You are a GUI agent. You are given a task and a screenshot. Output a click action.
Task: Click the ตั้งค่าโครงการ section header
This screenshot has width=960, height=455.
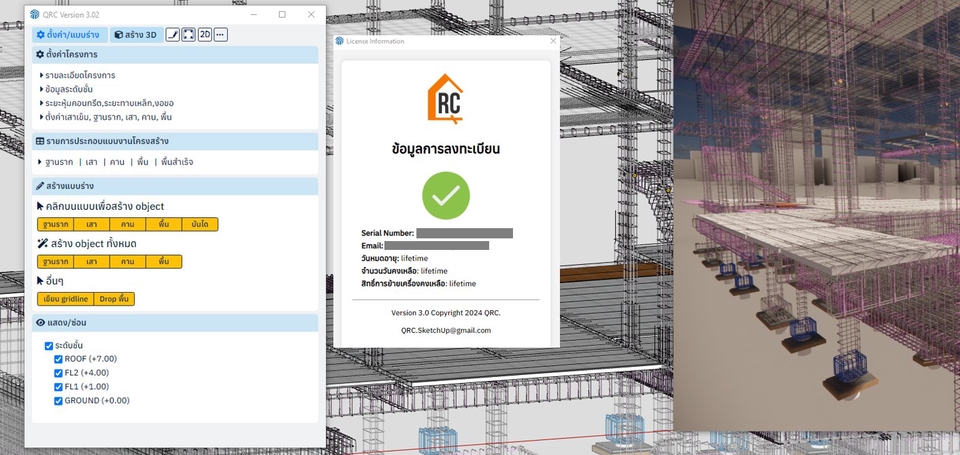pos(175,55)
